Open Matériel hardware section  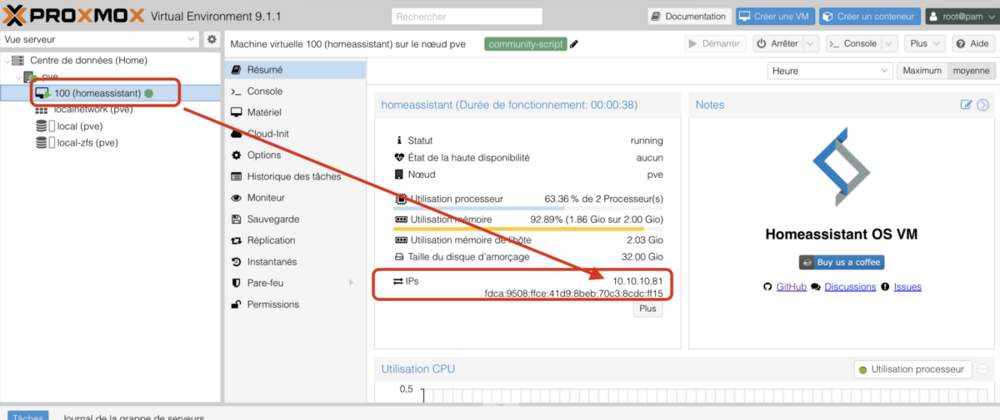[295, 112]
